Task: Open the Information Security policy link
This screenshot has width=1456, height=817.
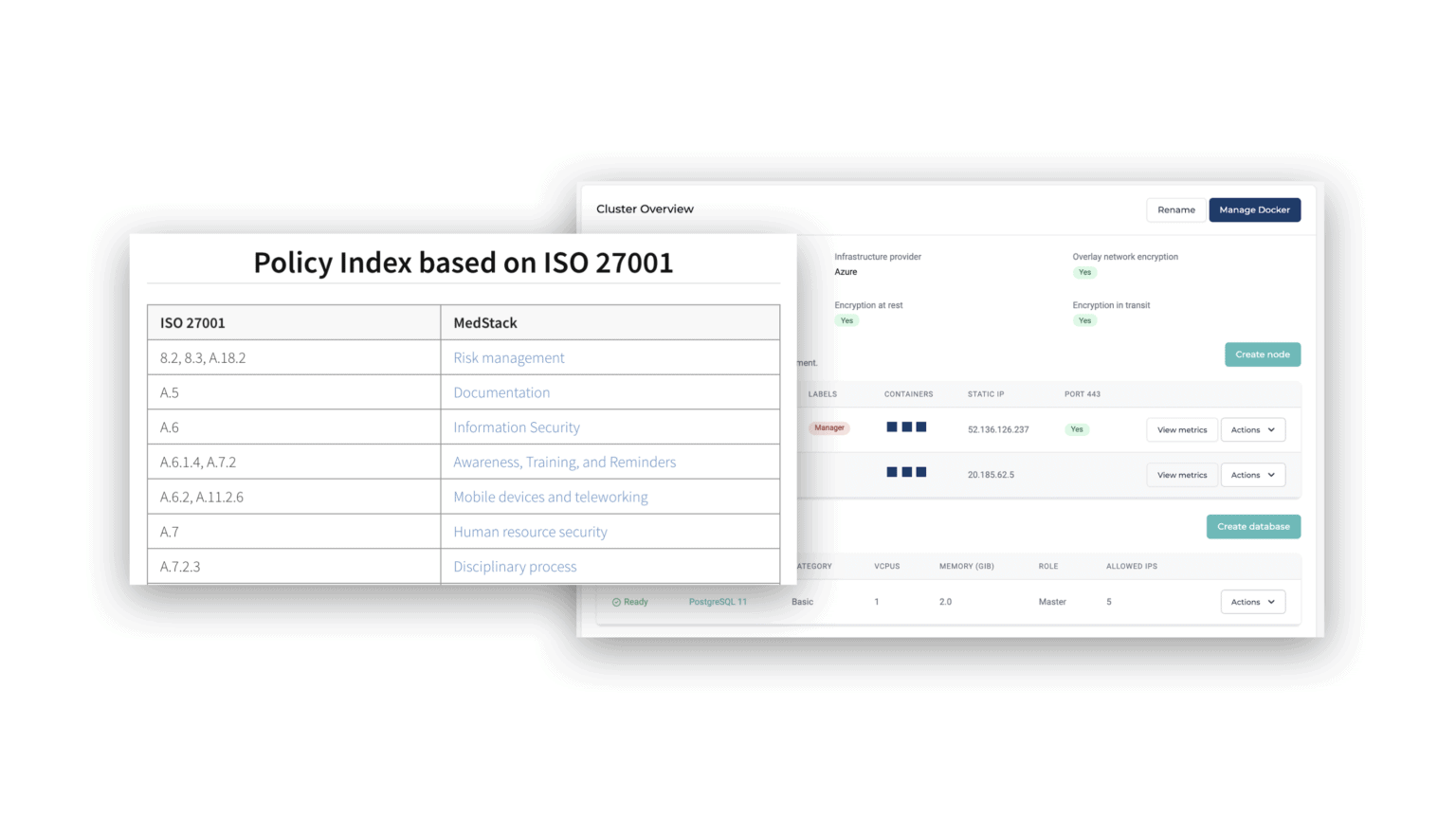Action: click(517, 427)
